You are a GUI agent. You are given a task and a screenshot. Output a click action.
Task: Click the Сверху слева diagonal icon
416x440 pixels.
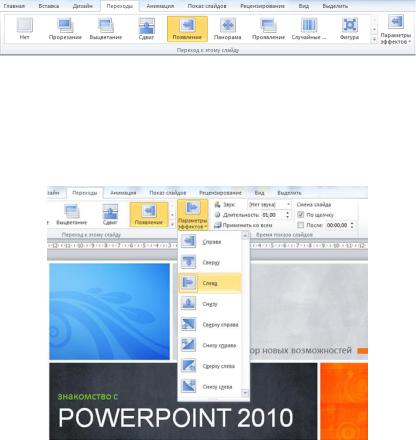pos(188,366)
